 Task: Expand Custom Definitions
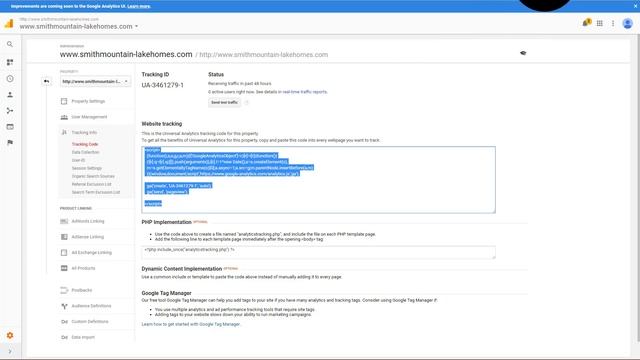pyautogui.click(x=90, y=322)
